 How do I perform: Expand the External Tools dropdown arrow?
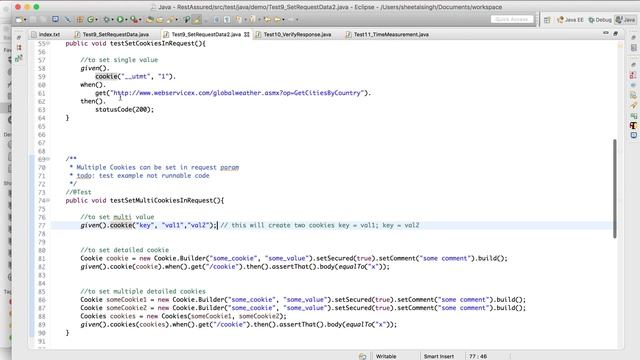(x=140, y=20)
